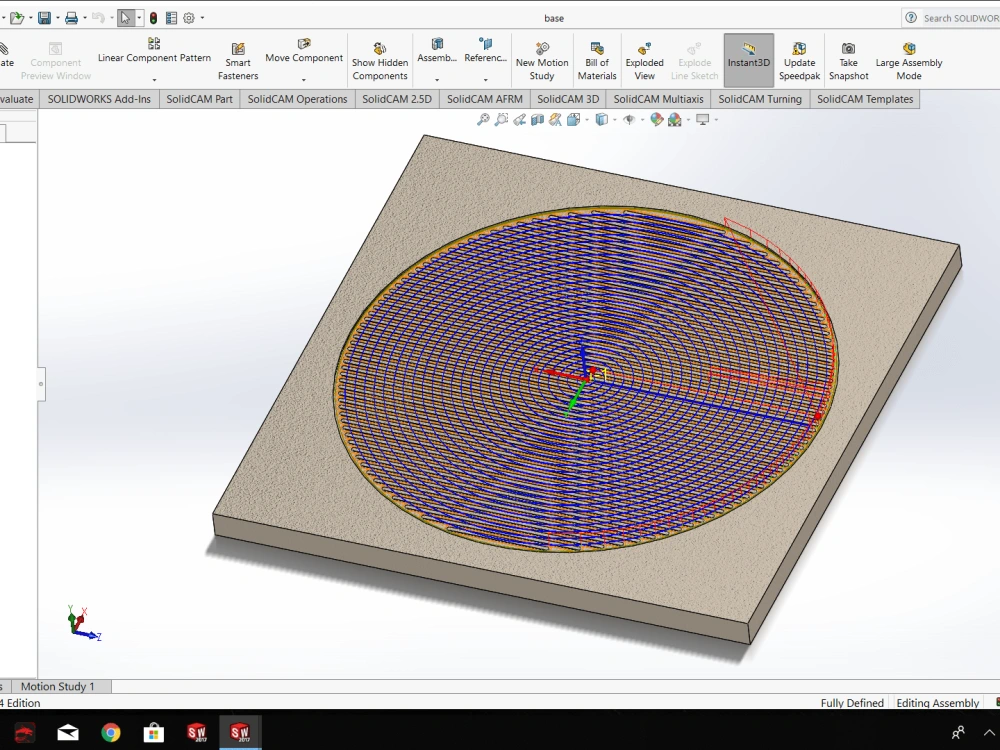Open Google Chrome from the taskbar
The image size is (1000, 750).
click(110, 732)
